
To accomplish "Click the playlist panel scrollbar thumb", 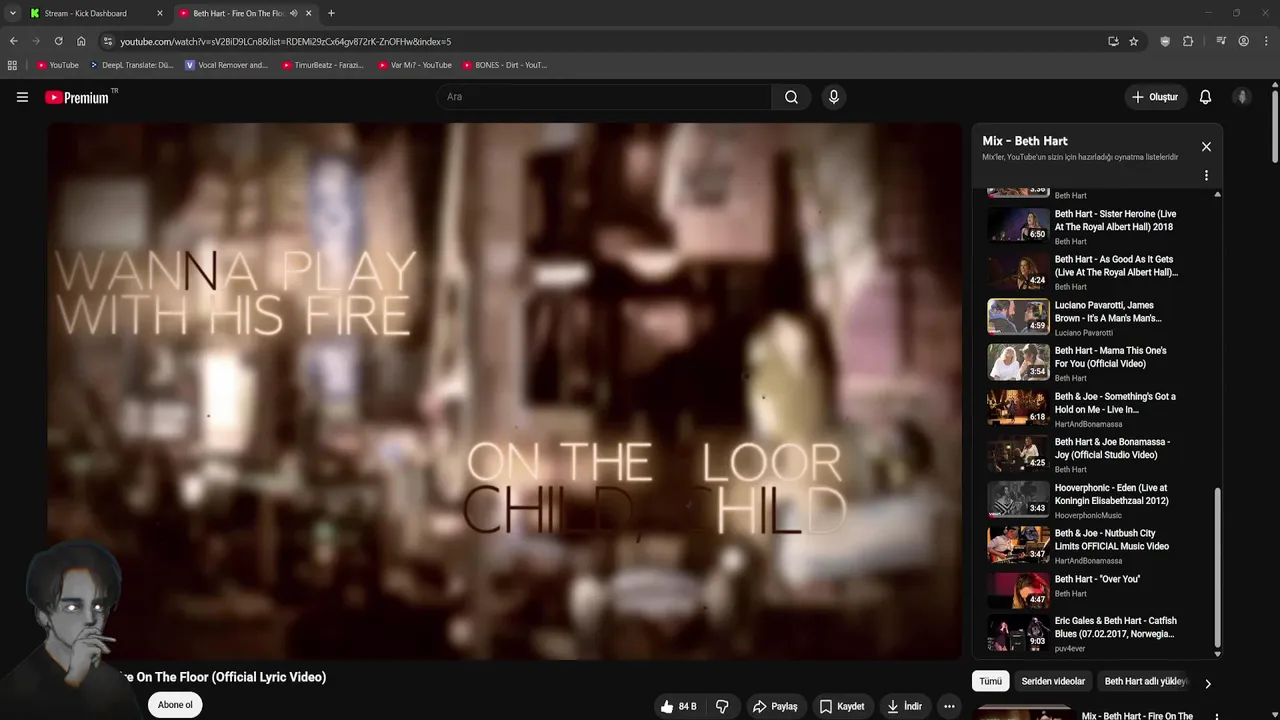I will pos(1217,568).
